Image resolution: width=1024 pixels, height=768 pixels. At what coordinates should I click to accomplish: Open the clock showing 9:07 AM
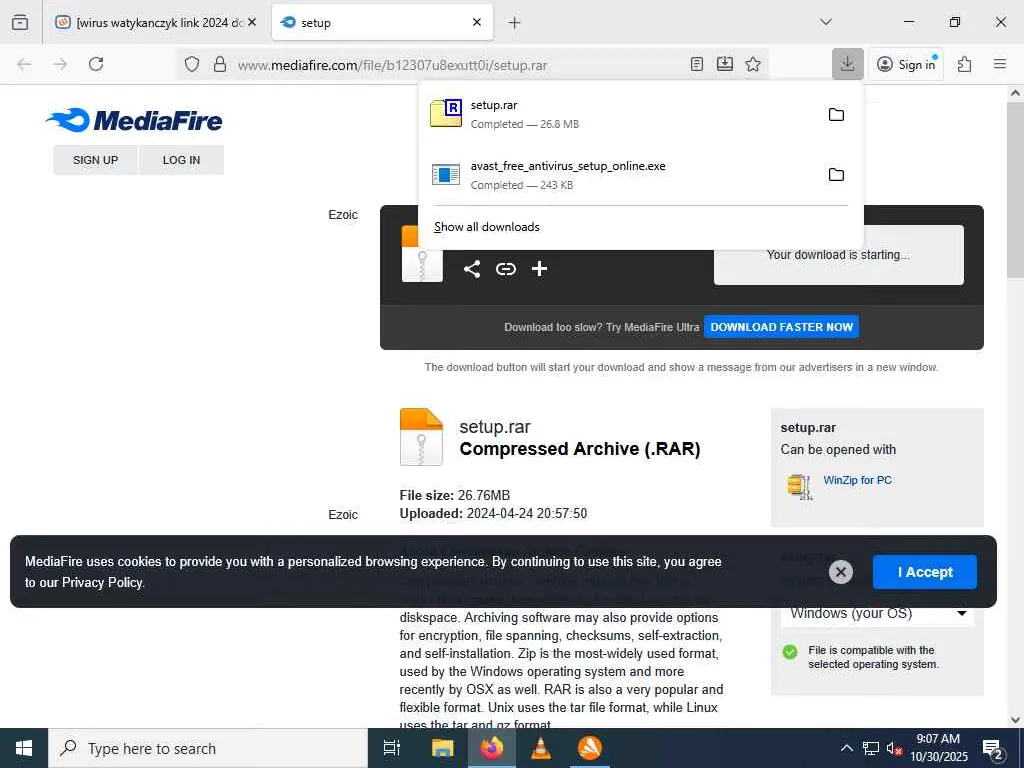pyautogui.click(x=938, y=748)
